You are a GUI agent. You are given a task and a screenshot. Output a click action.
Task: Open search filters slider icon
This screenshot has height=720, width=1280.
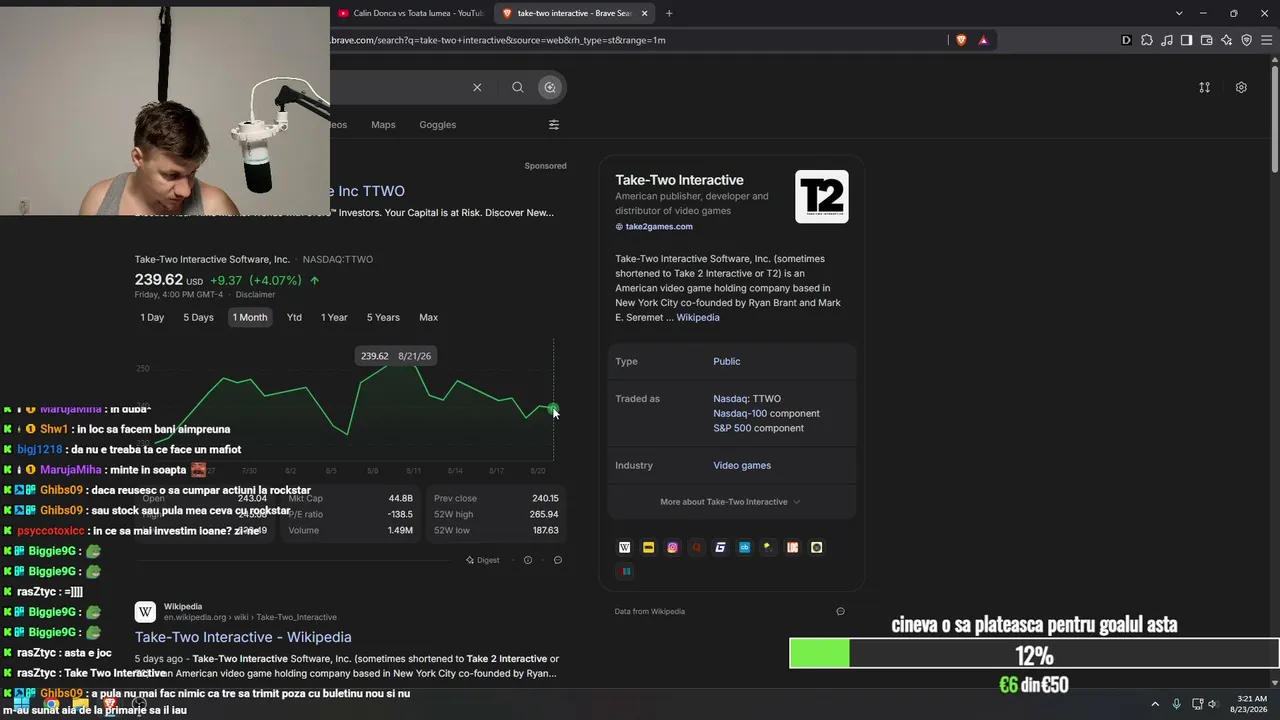pos(554,125)
